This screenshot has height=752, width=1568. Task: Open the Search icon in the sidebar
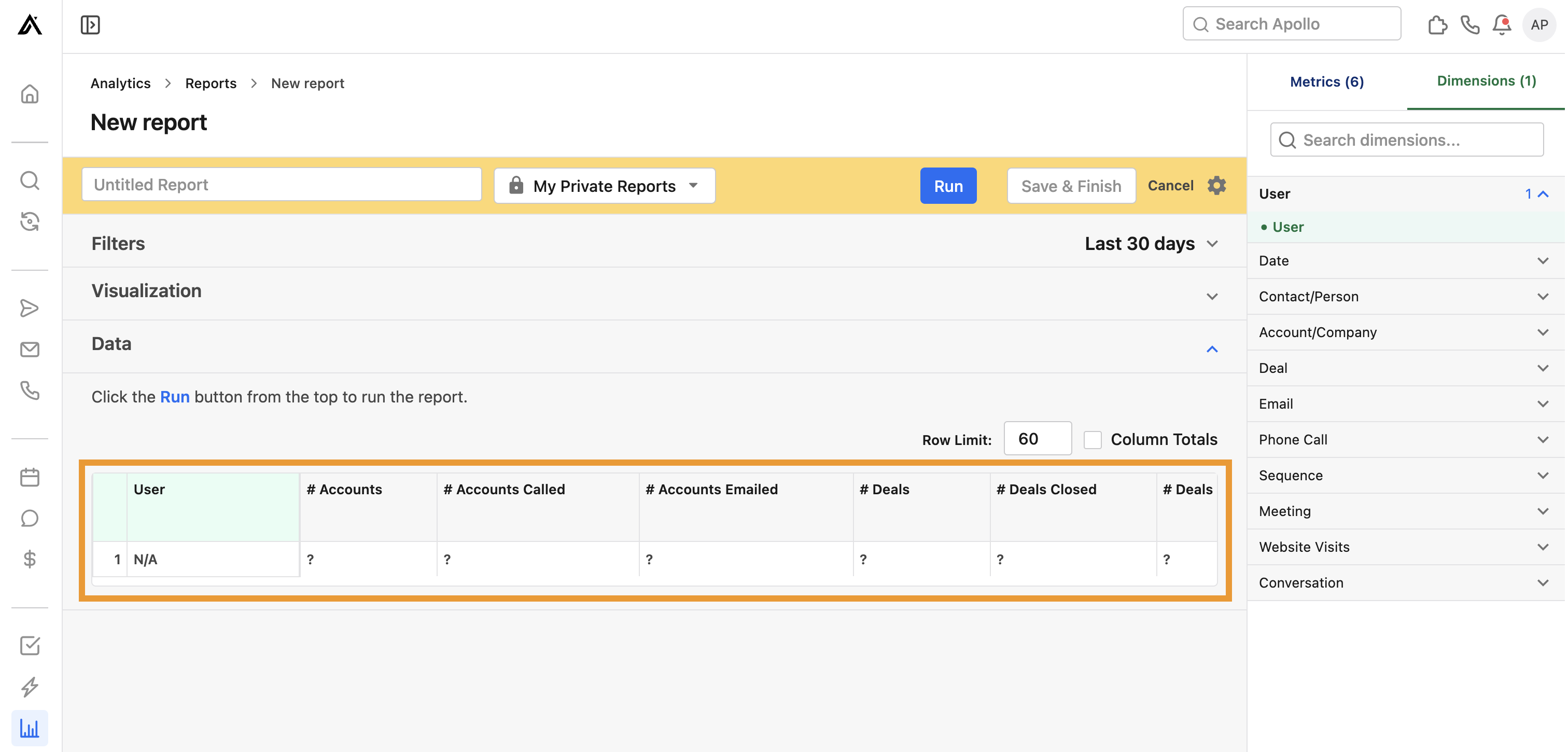click(x=29, y=180)
